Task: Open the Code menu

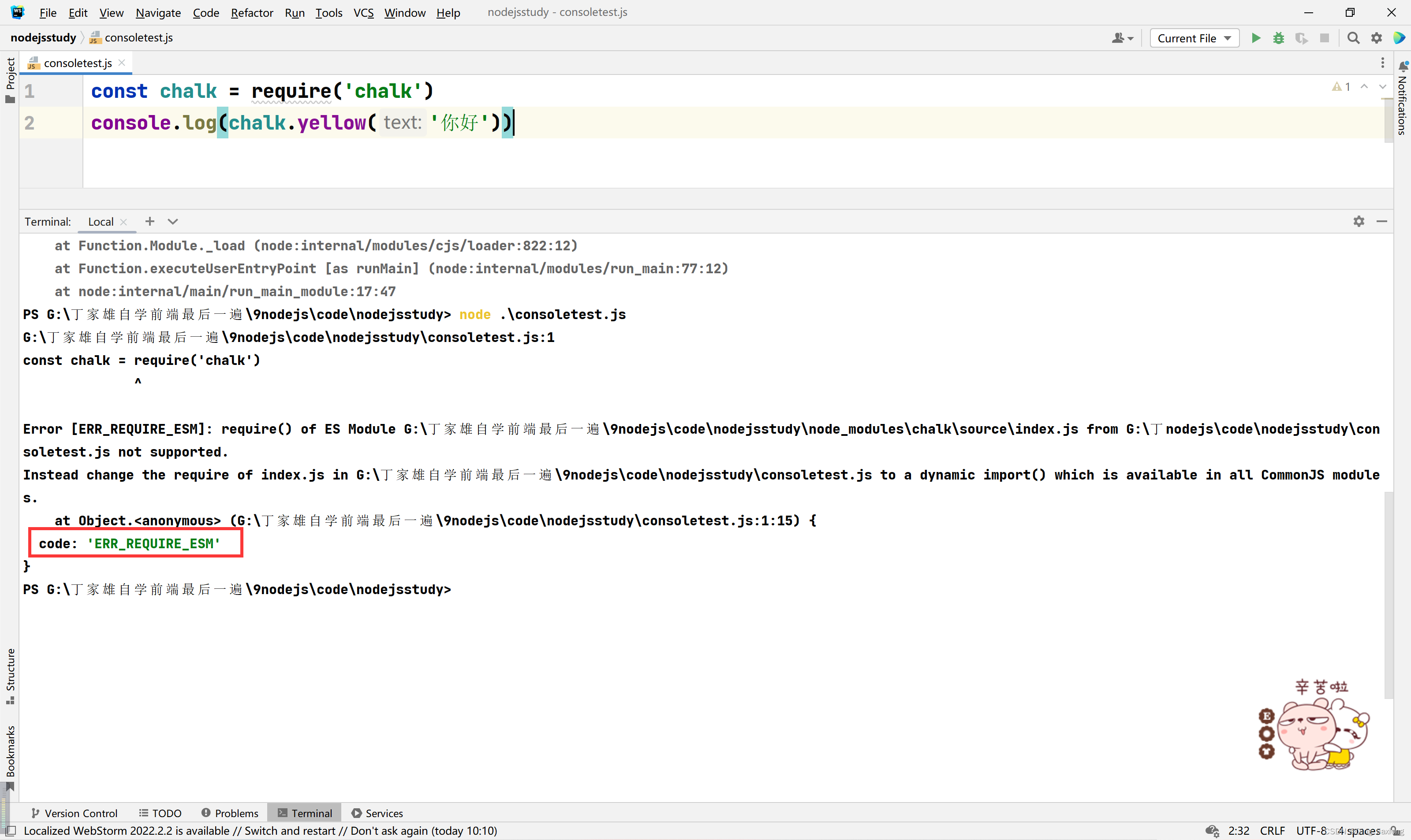Action: [205, 12]
